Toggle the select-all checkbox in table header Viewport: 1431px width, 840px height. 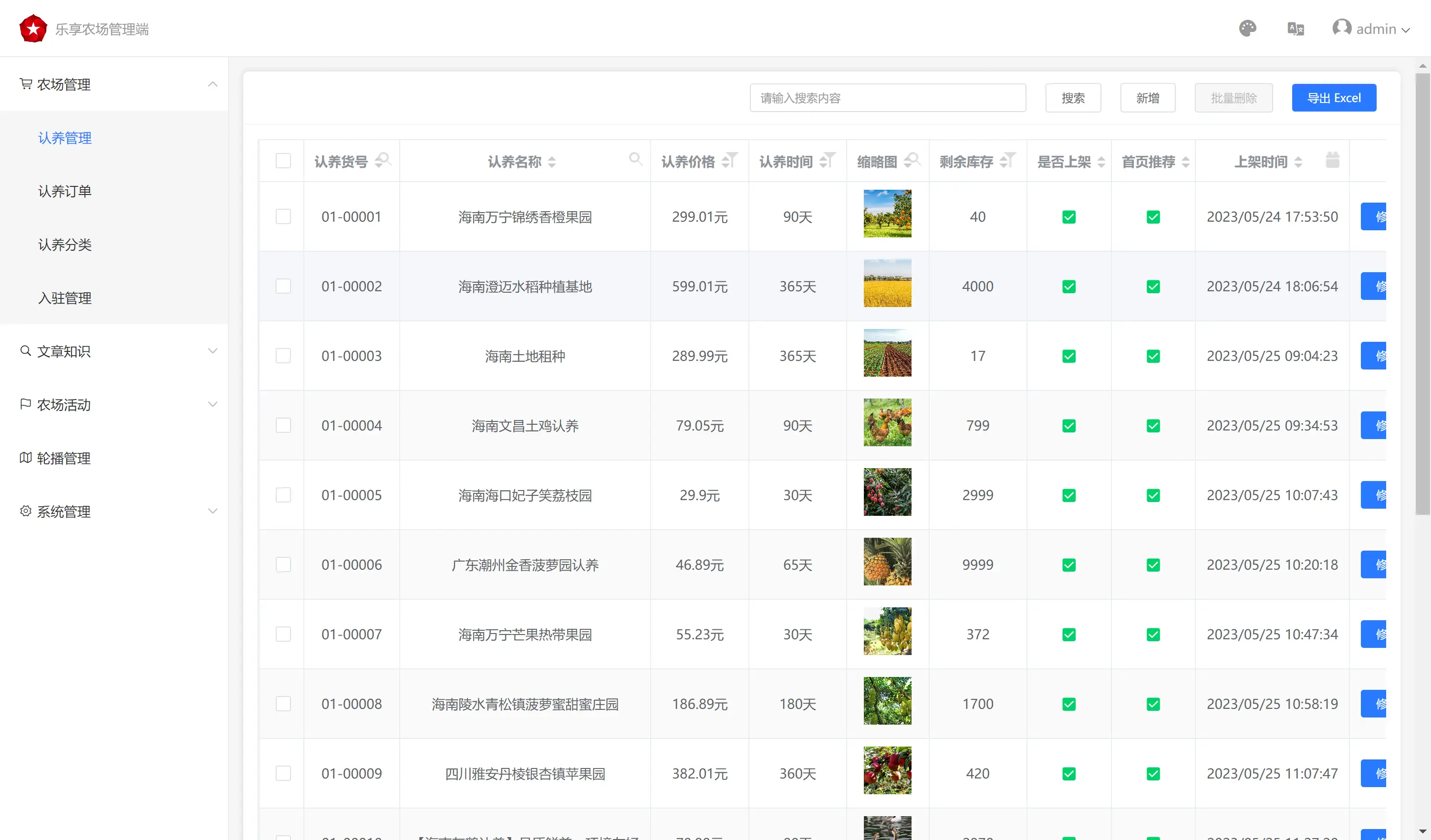click(283, 161)
